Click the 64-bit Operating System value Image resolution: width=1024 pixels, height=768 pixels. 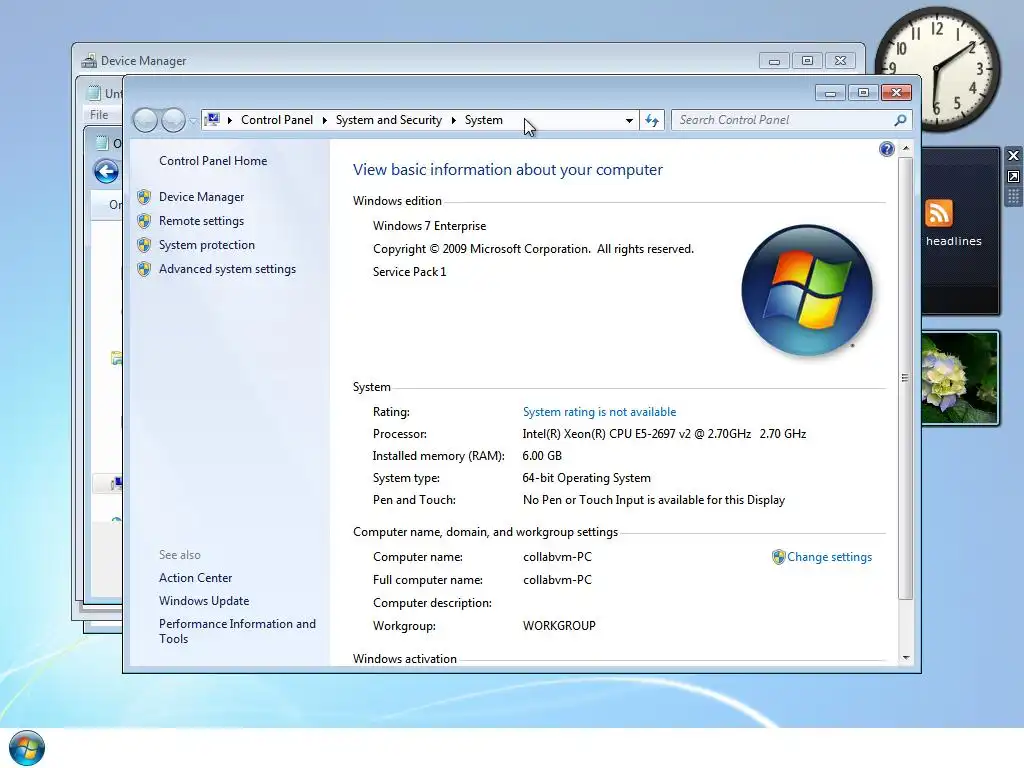(x=586, y=478)
